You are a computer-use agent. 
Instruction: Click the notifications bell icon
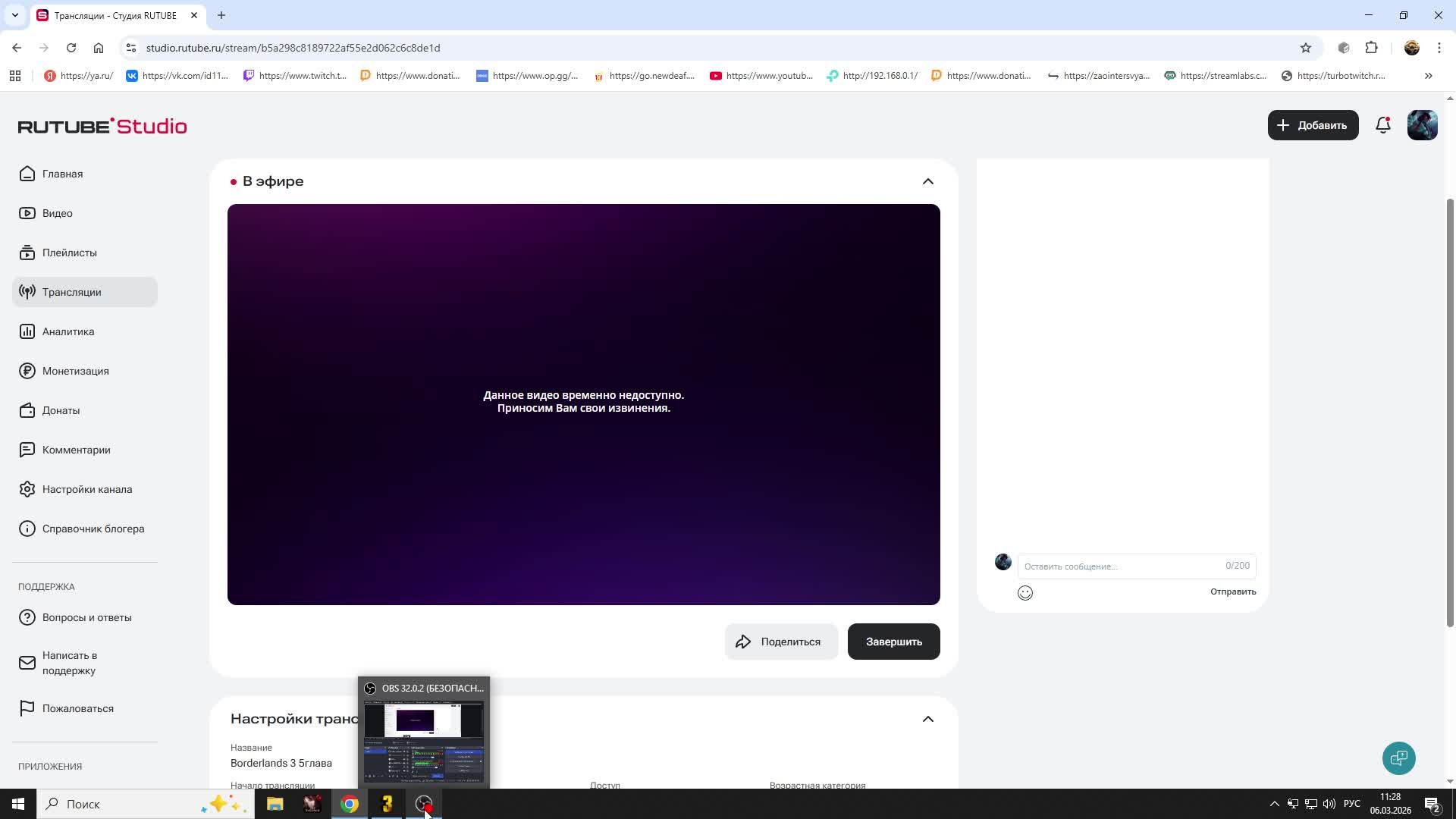[1382, 125]
